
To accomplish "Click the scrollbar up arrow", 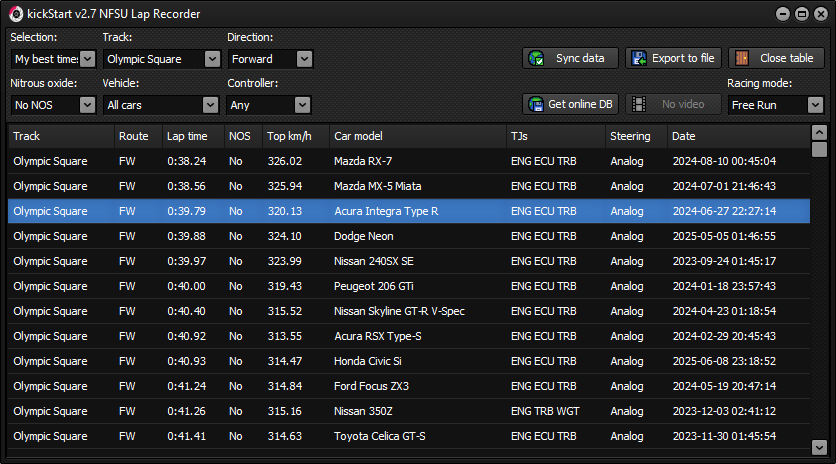I will pos(819,132).
